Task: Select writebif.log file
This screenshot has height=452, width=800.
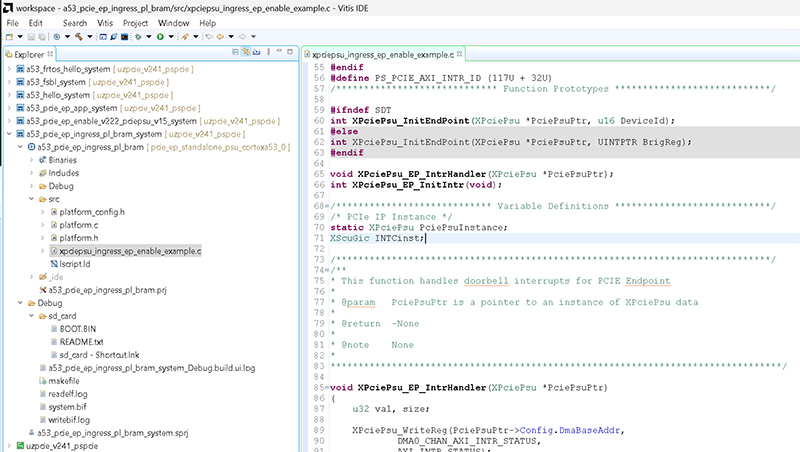Action: point(69,420)
